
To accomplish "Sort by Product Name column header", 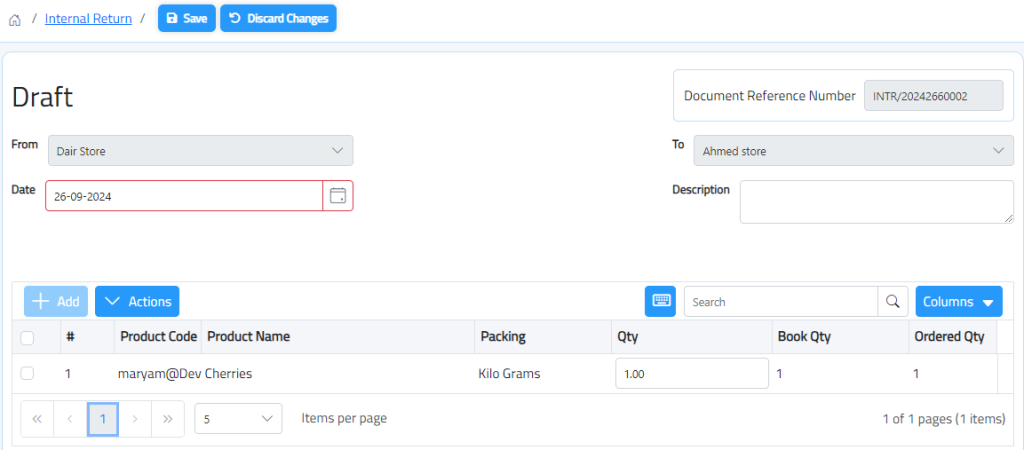I will coord(248,336).
